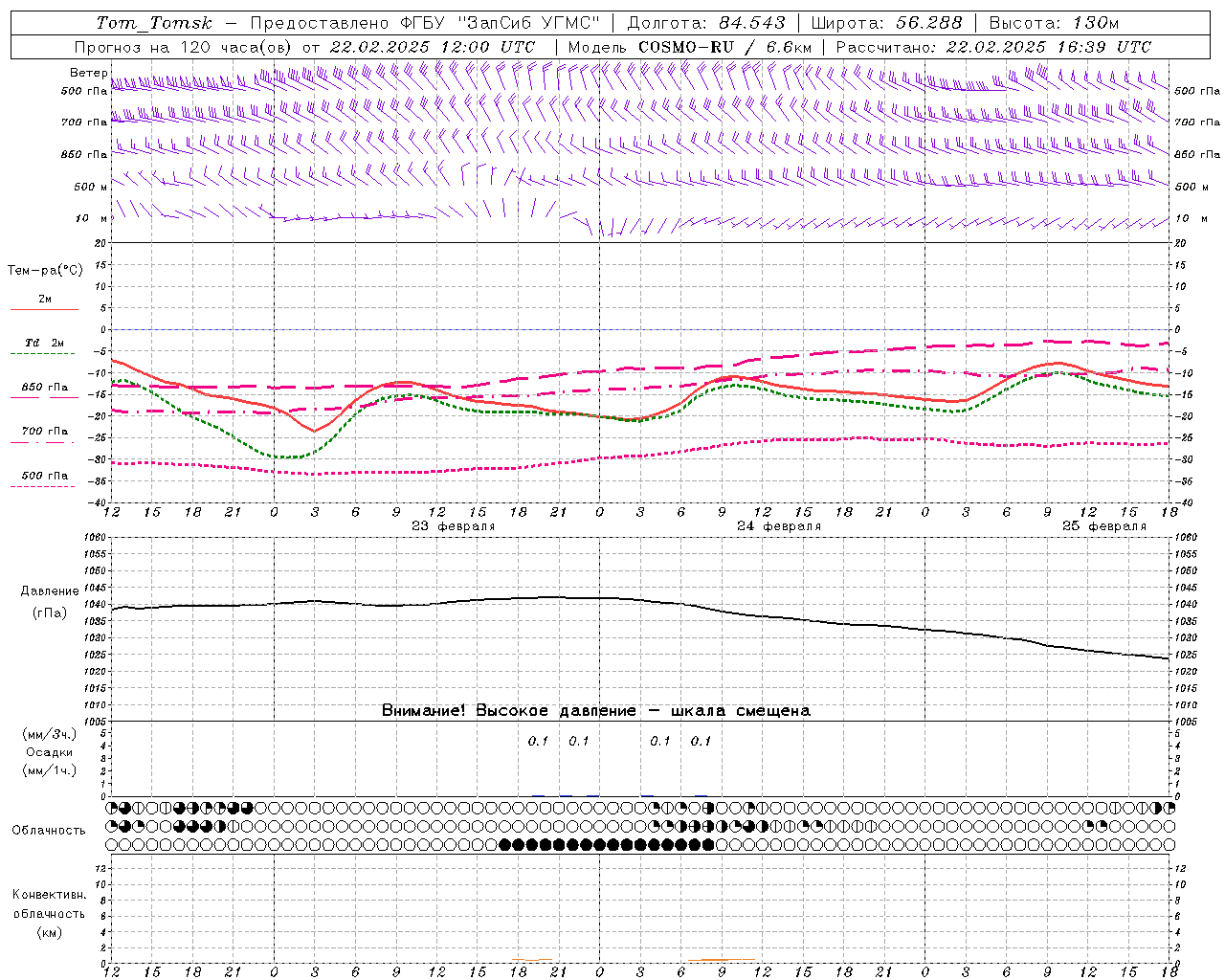Click the Тем-ра(°C) axis title

pos(45,271)
